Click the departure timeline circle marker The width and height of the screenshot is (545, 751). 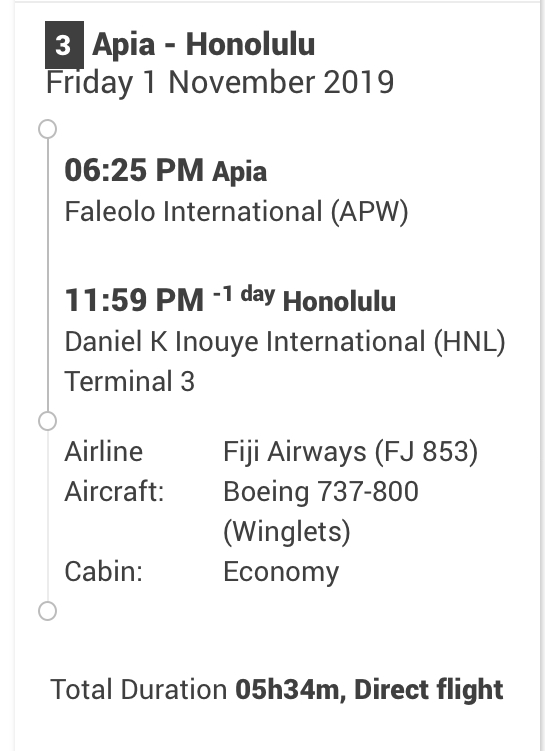pyautogui.click(x=47, y=129)
